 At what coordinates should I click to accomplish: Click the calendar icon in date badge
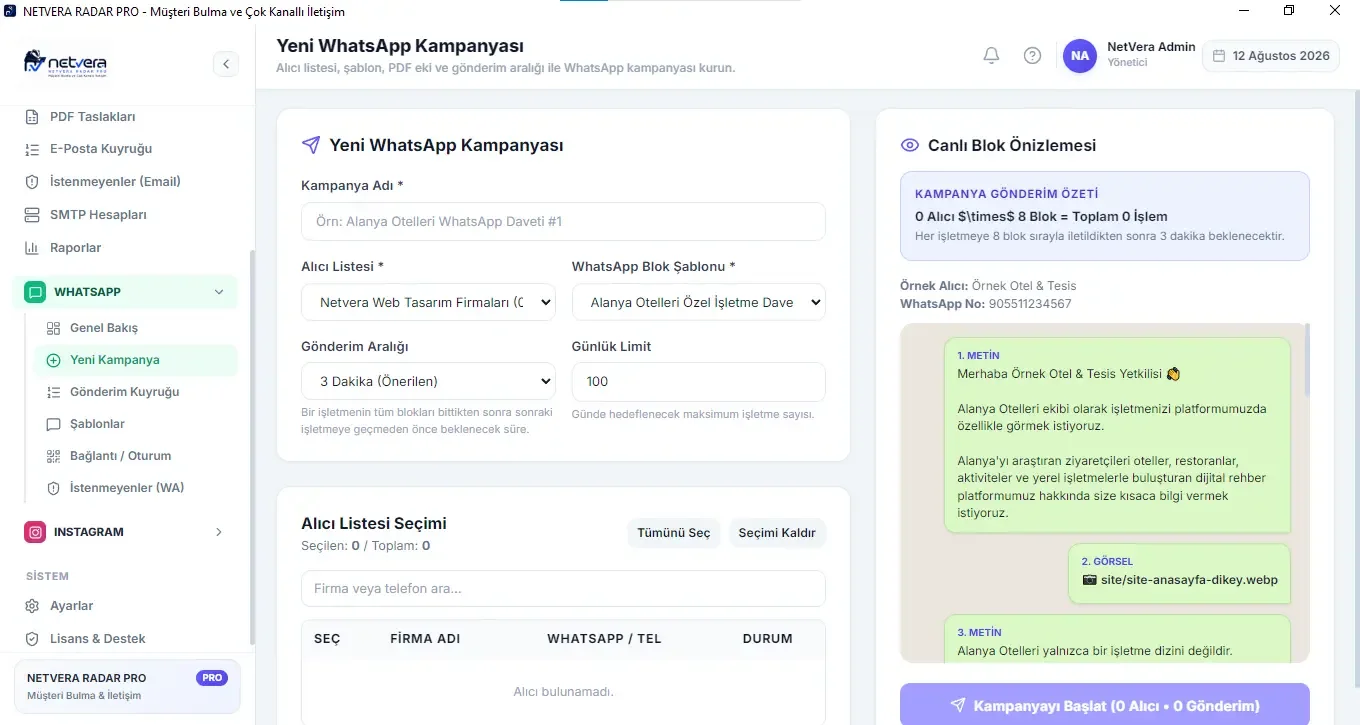pos(1219,56)
